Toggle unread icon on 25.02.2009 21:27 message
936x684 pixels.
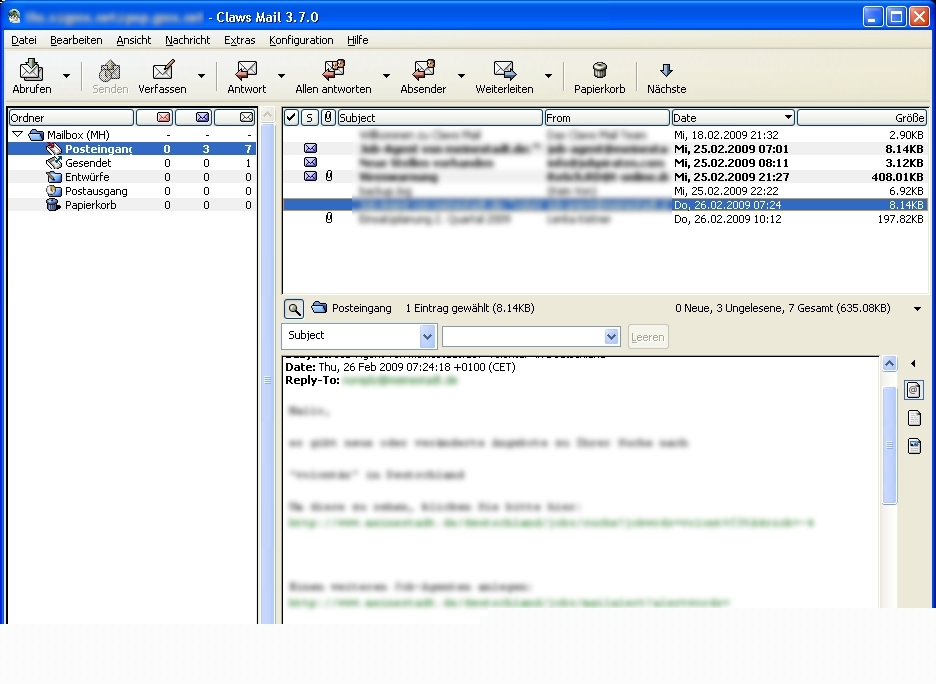coord(310,176)
